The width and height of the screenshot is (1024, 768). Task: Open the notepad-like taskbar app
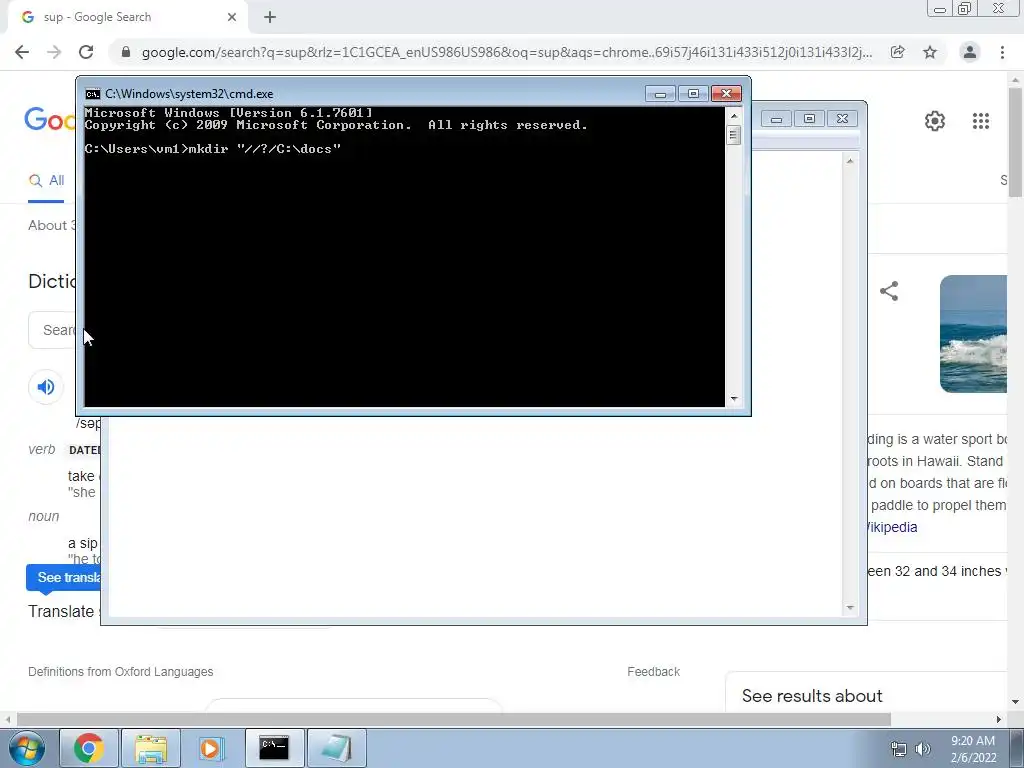point(336,748)
